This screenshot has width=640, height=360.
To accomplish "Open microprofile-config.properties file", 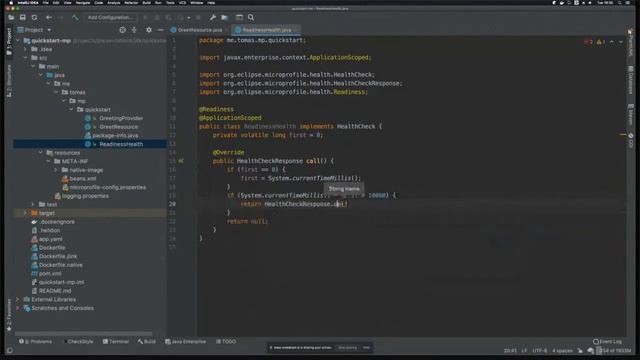I will click(x=107, y=187).
